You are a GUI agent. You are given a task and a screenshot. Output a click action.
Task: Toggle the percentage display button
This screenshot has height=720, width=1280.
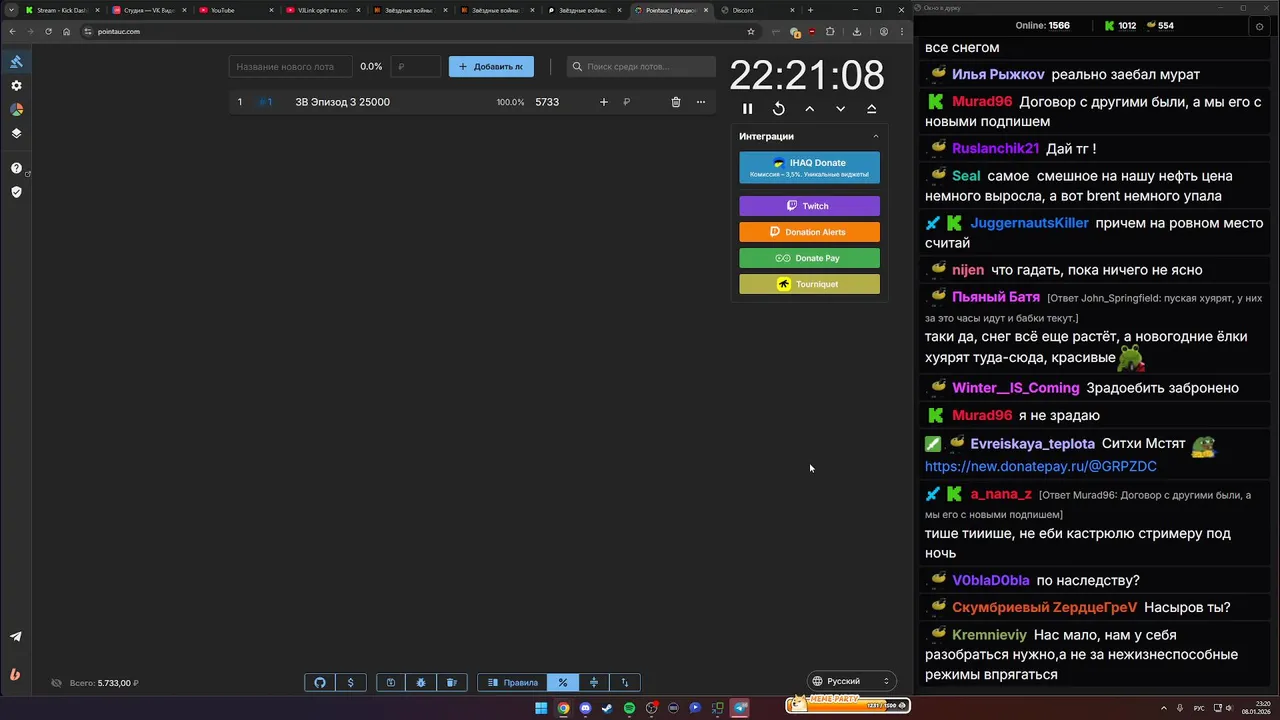click(563, 683)
